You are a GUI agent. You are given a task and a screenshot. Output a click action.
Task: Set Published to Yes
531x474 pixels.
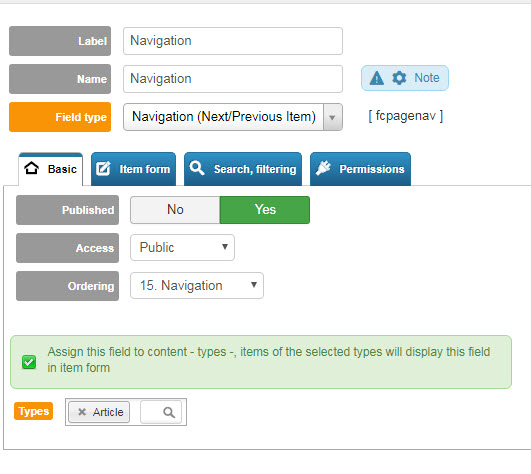pyautogui.click(x=265, y=210)
